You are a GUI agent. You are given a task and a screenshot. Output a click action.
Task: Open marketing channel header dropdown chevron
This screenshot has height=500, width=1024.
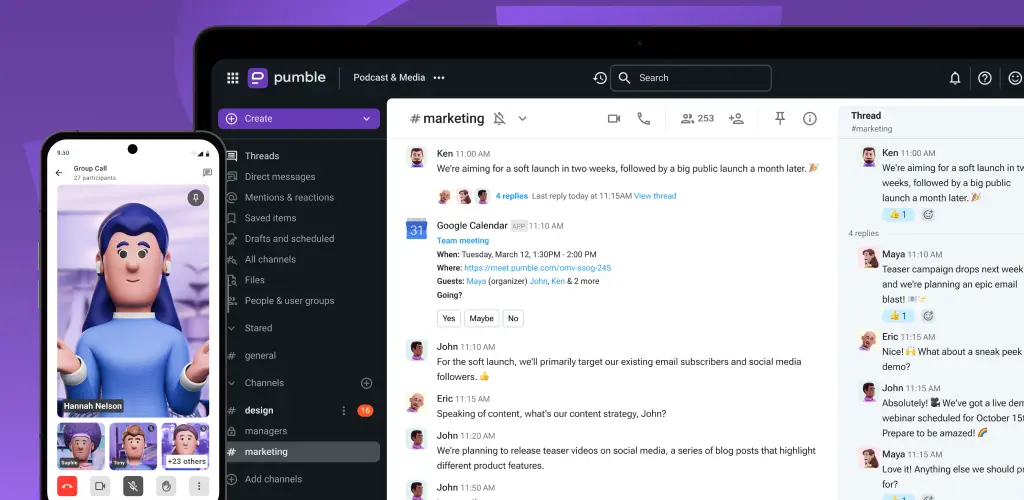522,118
